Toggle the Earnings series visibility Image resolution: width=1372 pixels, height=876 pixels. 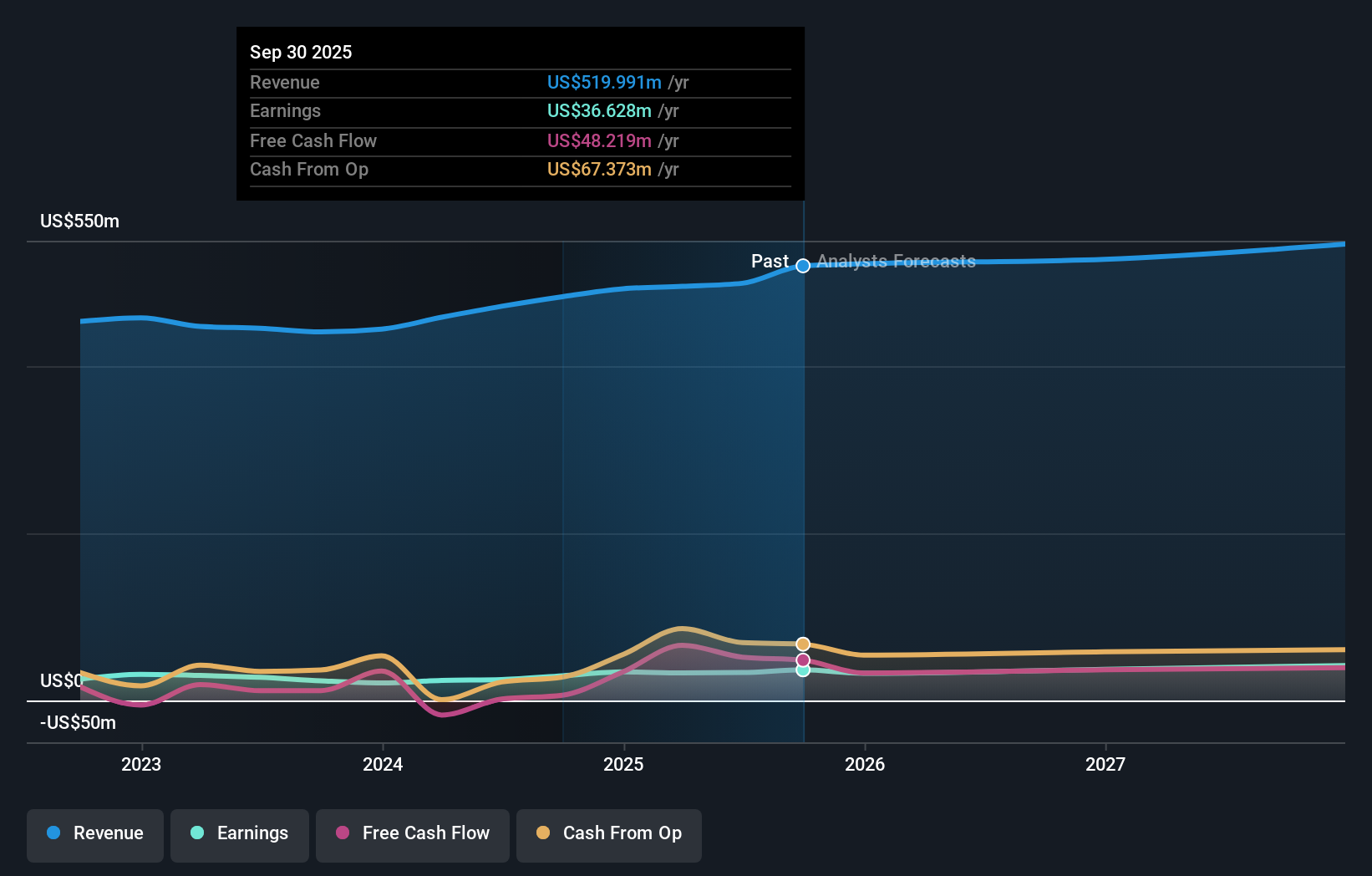(239, 833)
